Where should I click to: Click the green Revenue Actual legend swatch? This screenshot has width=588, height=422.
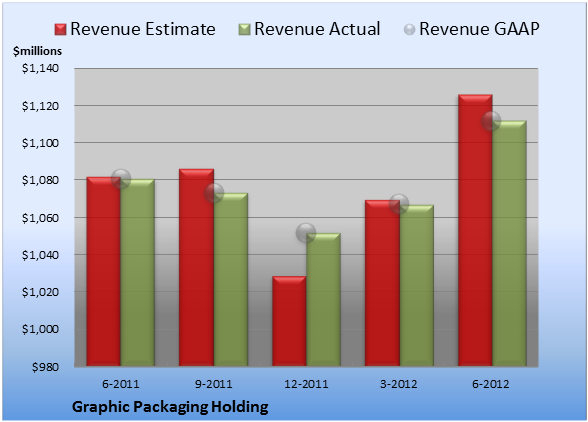(x=244, y=30)
